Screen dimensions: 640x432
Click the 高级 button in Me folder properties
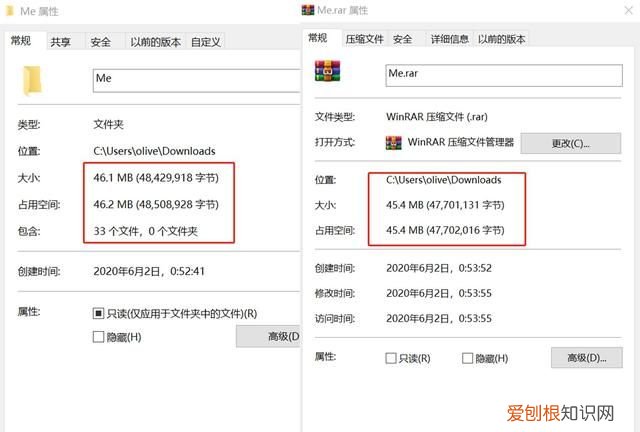tap(269, 336)
